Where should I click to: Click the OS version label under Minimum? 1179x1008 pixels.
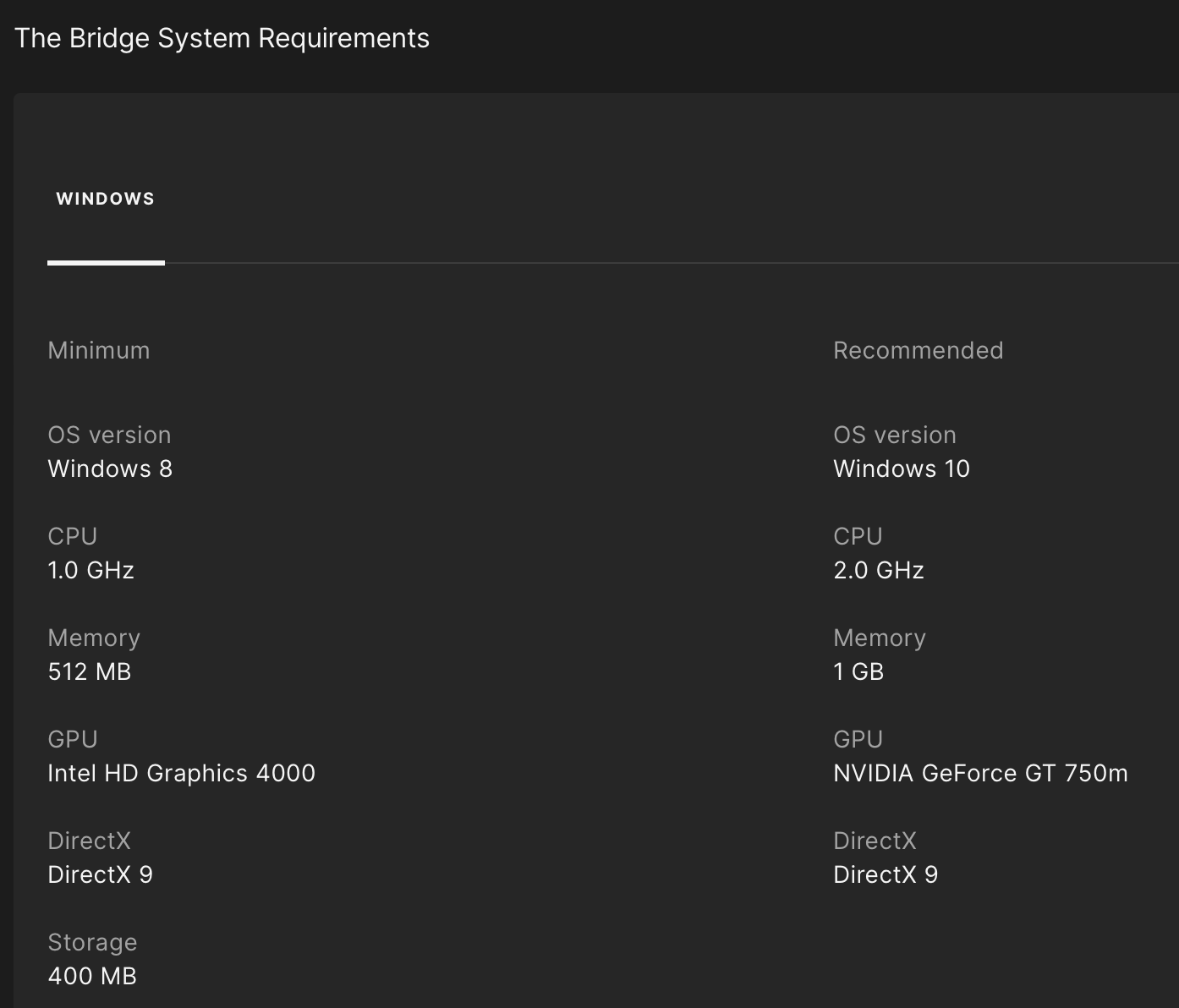click(x=109, y=435)
